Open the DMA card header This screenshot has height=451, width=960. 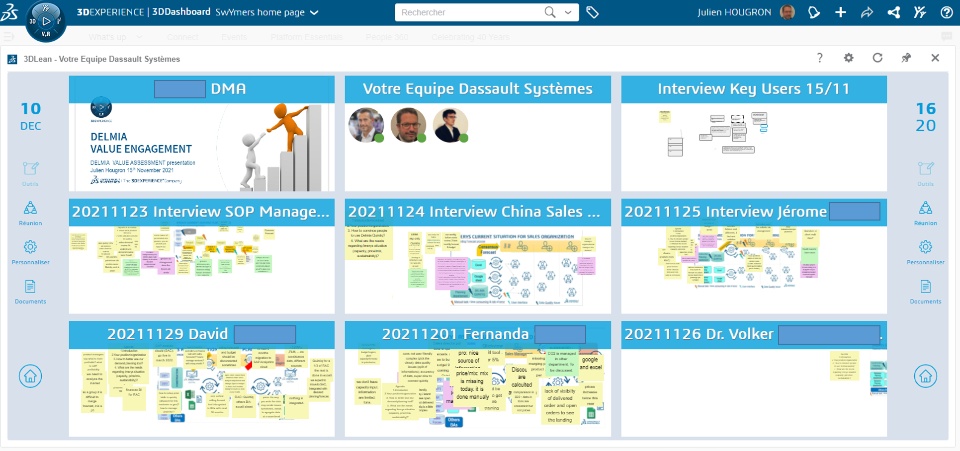(x=201, y=89)
